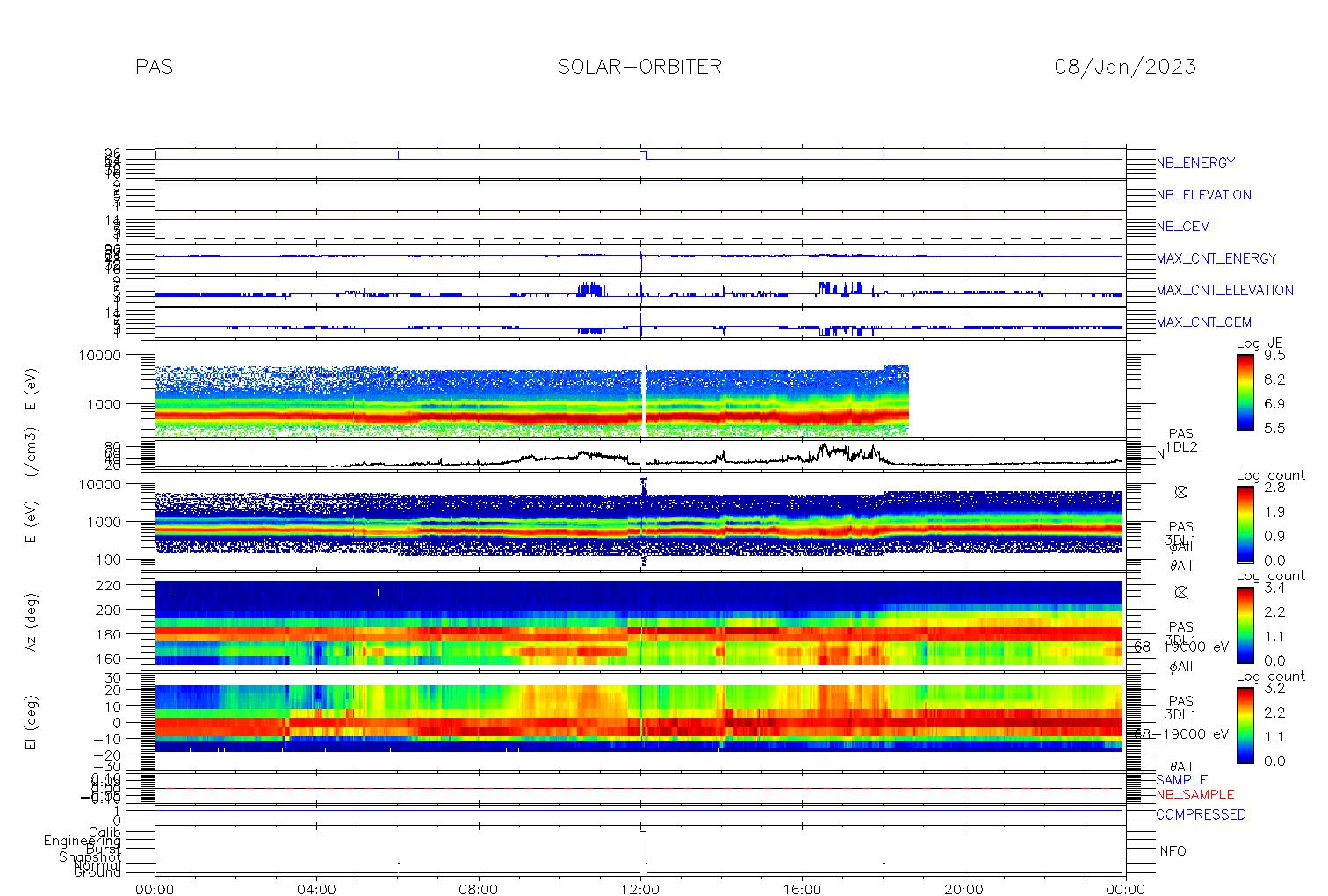Click the Snapshot mode label
Viewport: 1328px width, 896px height.
tap(90, 857)
